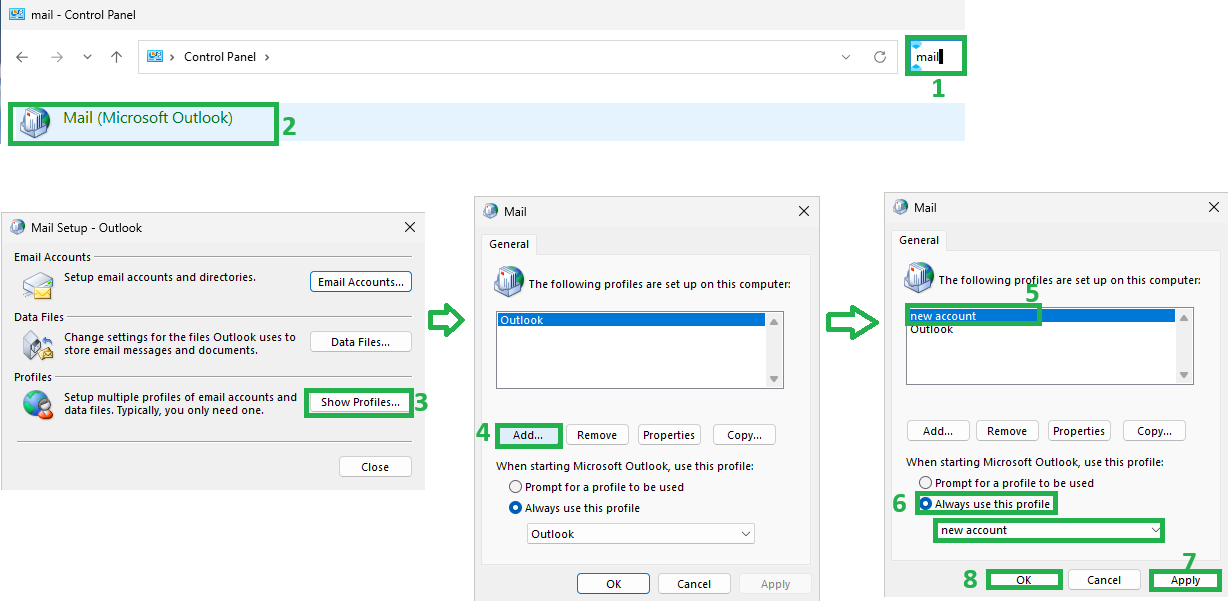Viewport: 1228px width, 602px height.
Task: Open the 'new account' profile dropdown
Action: pyautogui.click(x=1050, y=530)
